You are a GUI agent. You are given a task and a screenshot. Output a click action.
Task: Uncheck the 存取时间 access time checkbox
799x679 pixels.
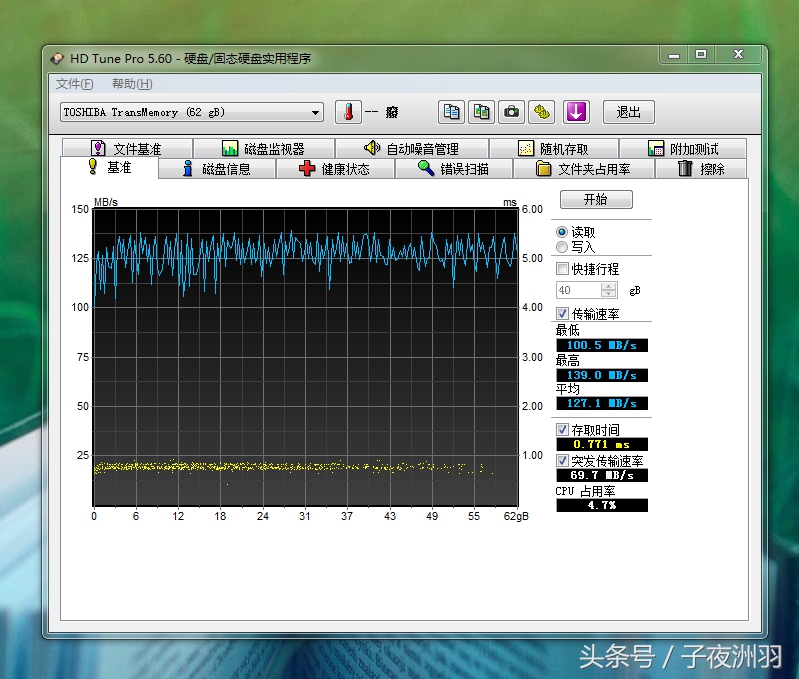point(562,430)
